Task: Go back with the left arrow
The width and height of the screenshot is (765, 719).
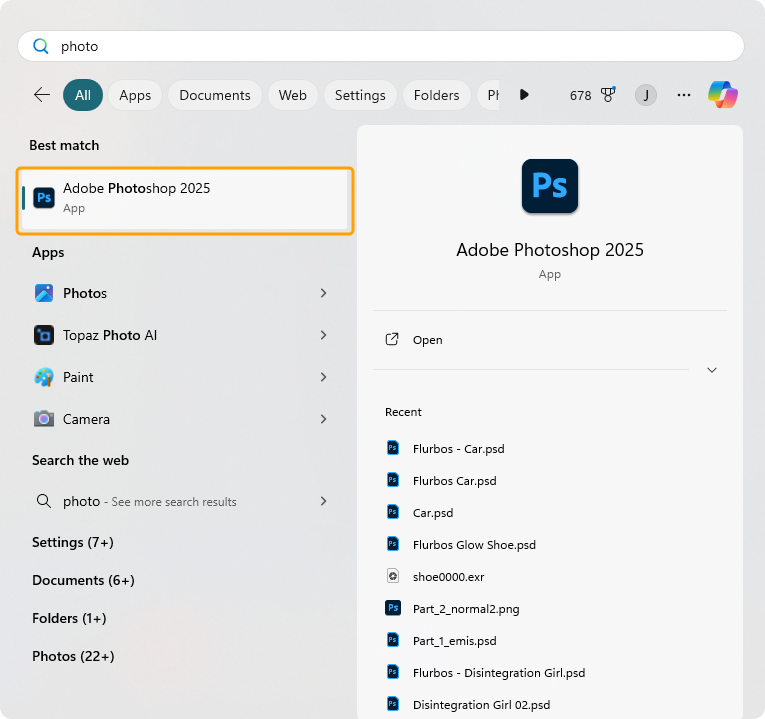Action: tap(42, 95)
